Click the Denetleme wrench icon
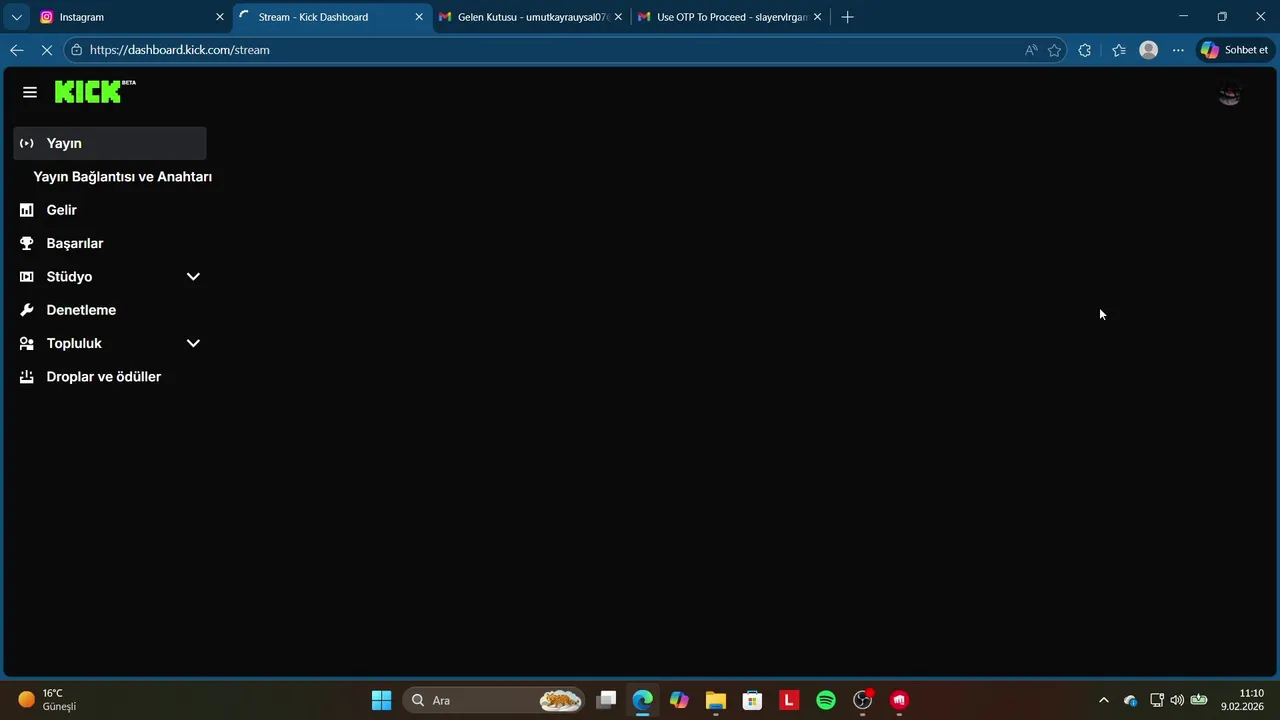 pyautogui.click(x=27, y=310)
